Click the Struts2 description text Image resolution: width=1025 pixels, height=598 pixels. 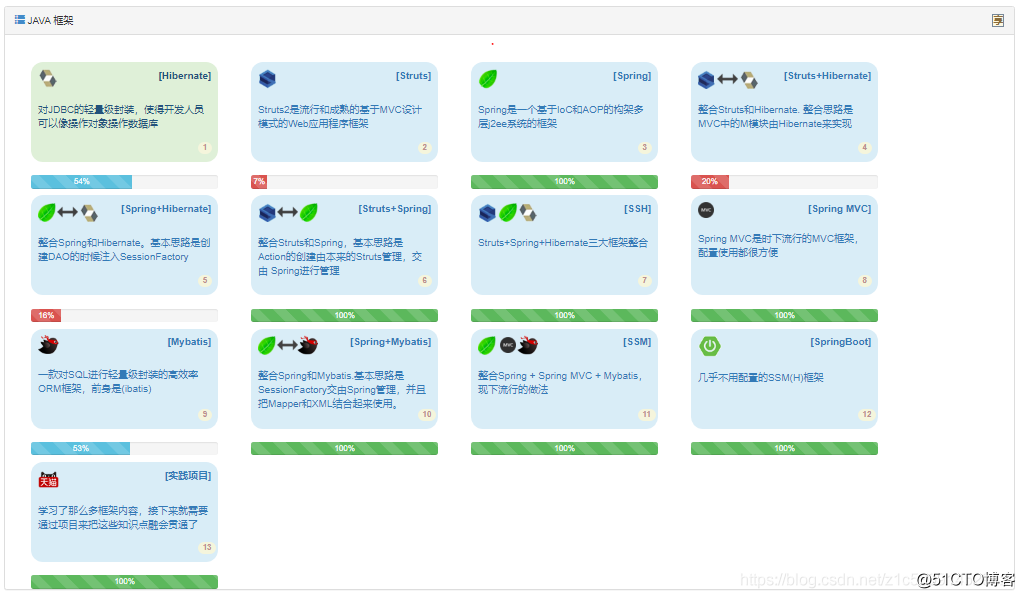click(340, 116)
